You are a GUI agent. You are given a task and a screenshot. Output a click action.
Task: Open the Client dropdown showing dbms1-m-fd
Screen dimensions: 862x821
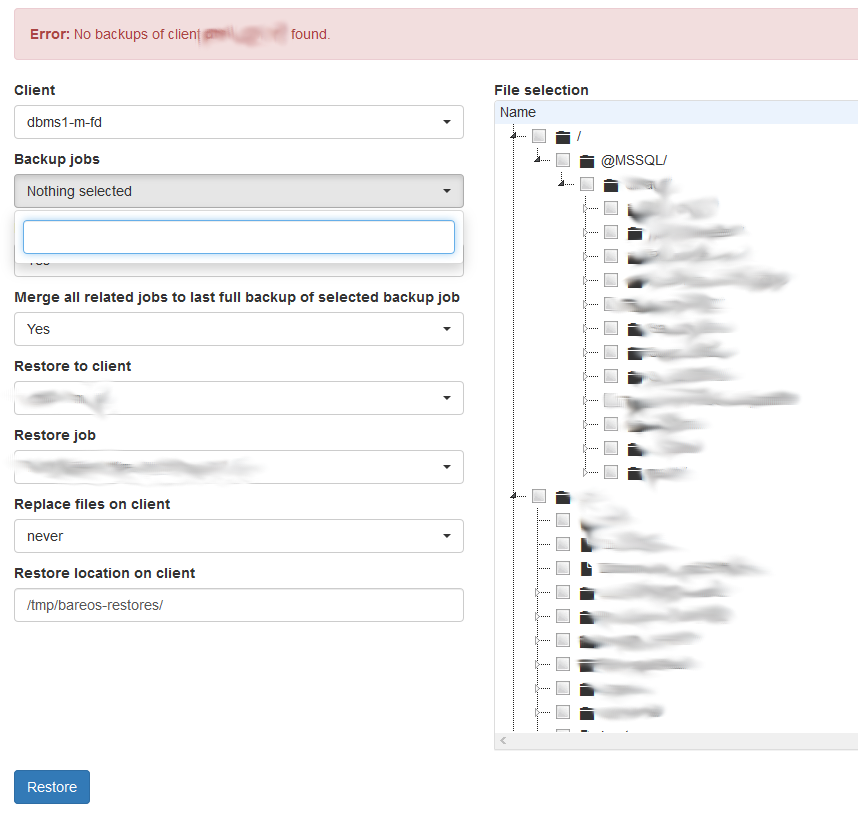click(238, 122)
